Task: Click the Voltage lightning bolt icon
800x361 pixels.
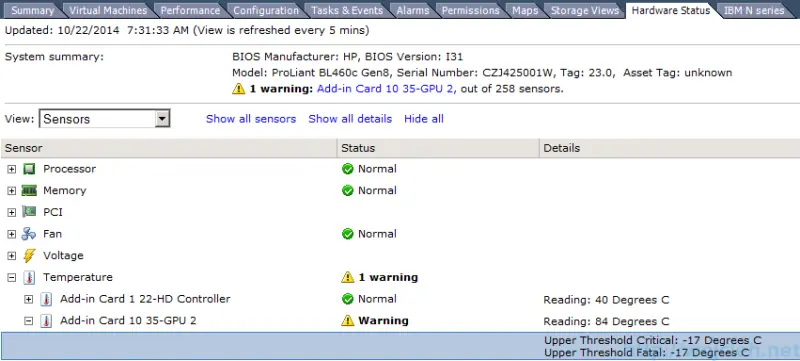Action: click(x=29, y=255)
